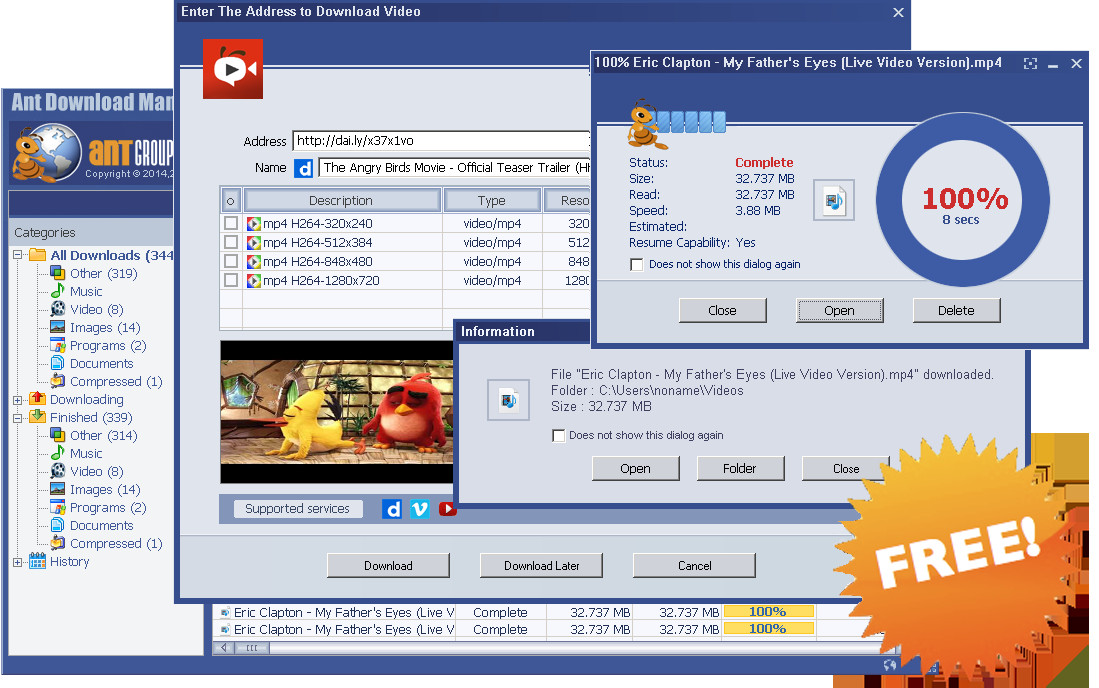1099x688 pixels.
Task: Click the media file icon in the Information dialog
Action: (508, 400)
